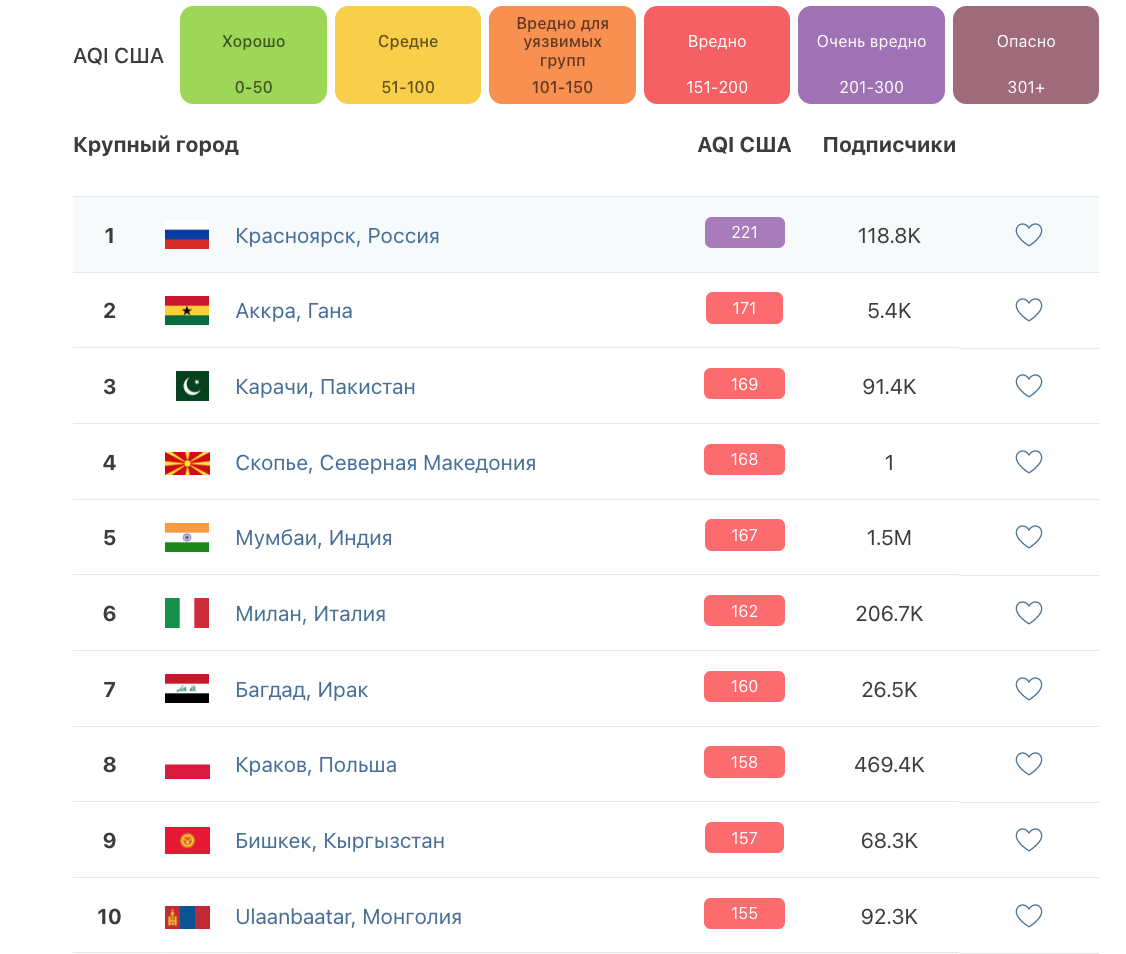Open the Карачи, Пакистан city link
1126x954 pixels.
pos(325,387)
